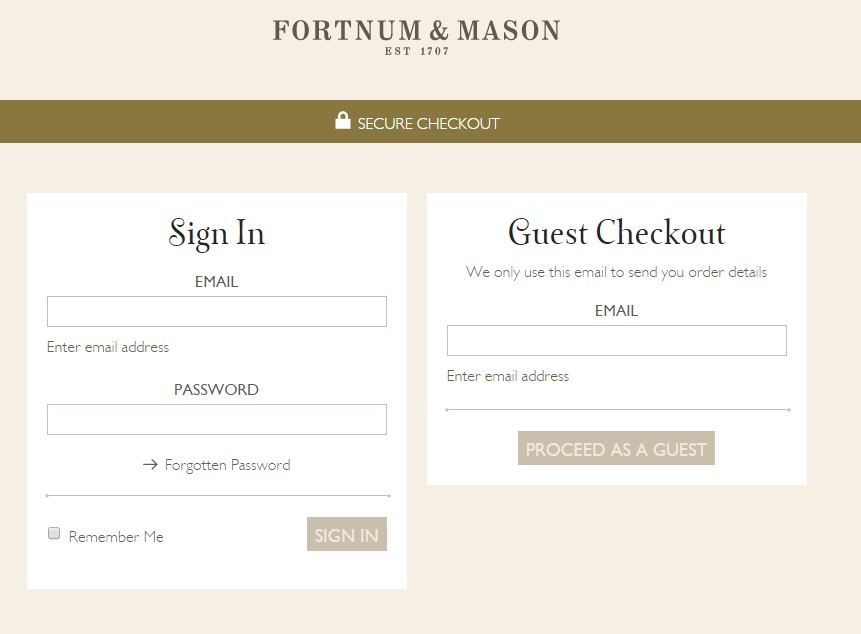Click the Guest Checkout heading
The width and height of the screenshot is (861, 634).
coord(616,233)
